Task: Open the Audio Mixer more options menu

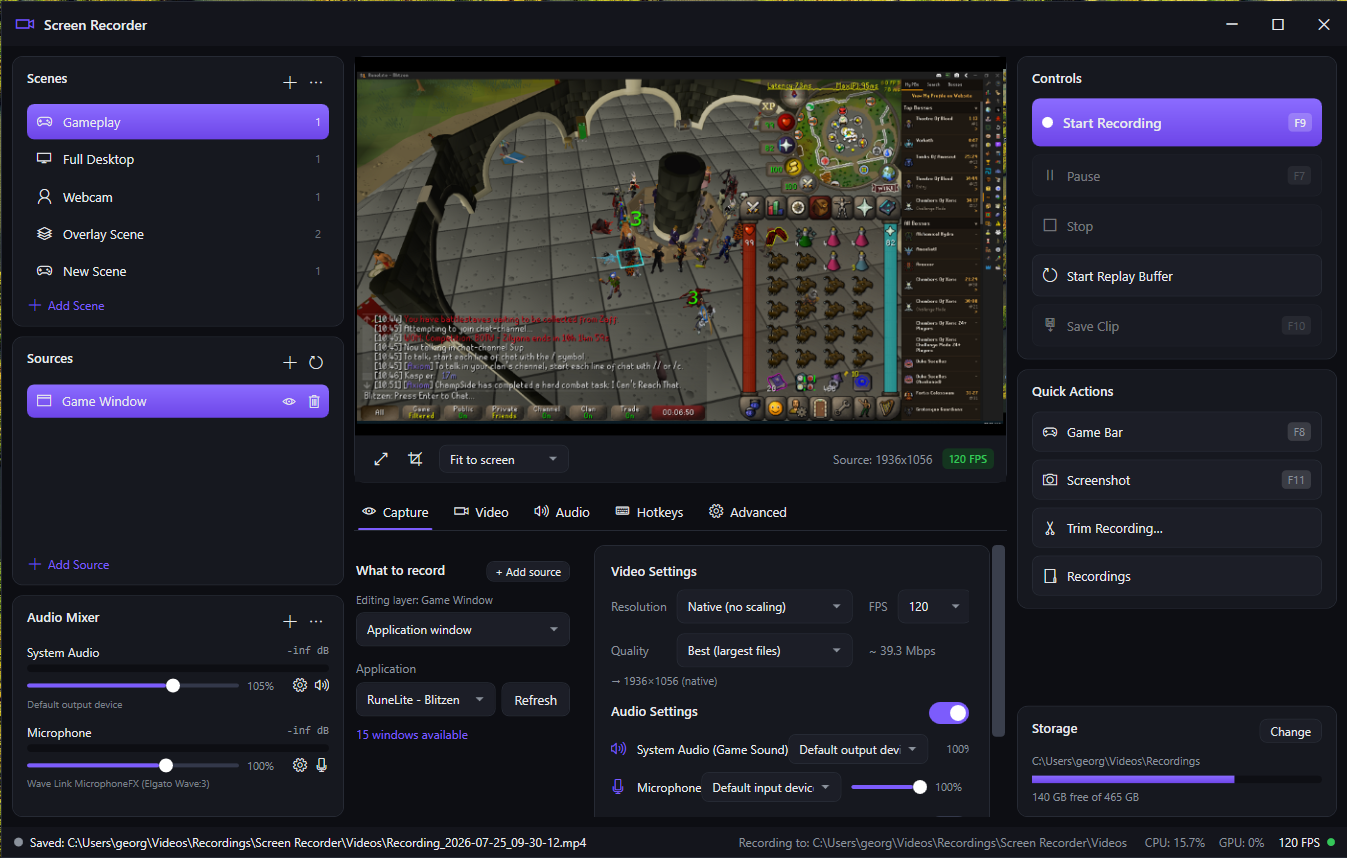Action: (x=316, y=621)
